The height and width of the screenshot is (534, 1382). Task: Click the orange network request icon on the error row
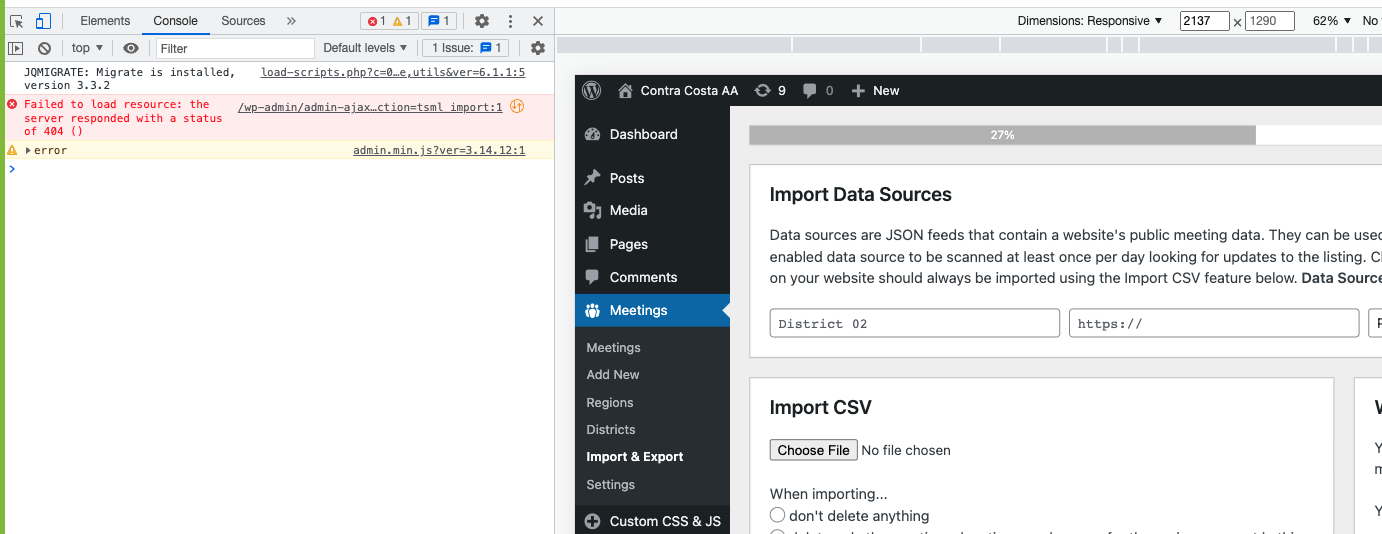click(x=517, y=107)
